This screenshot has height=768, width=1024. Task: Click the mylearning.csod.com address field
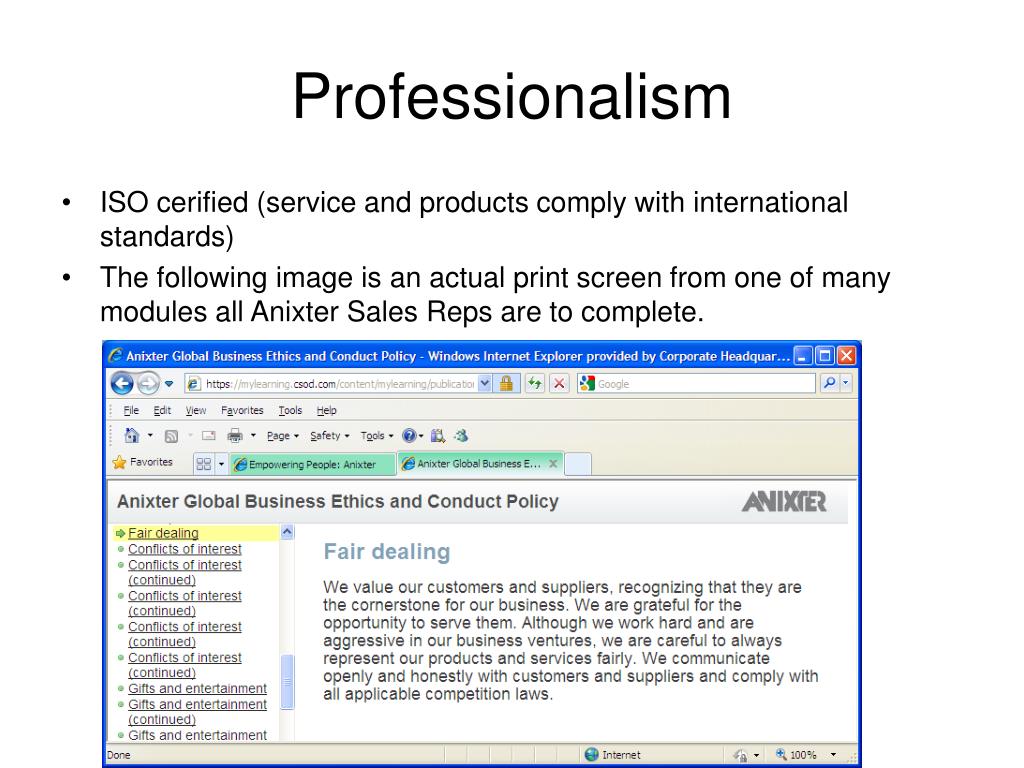[340, 384]
